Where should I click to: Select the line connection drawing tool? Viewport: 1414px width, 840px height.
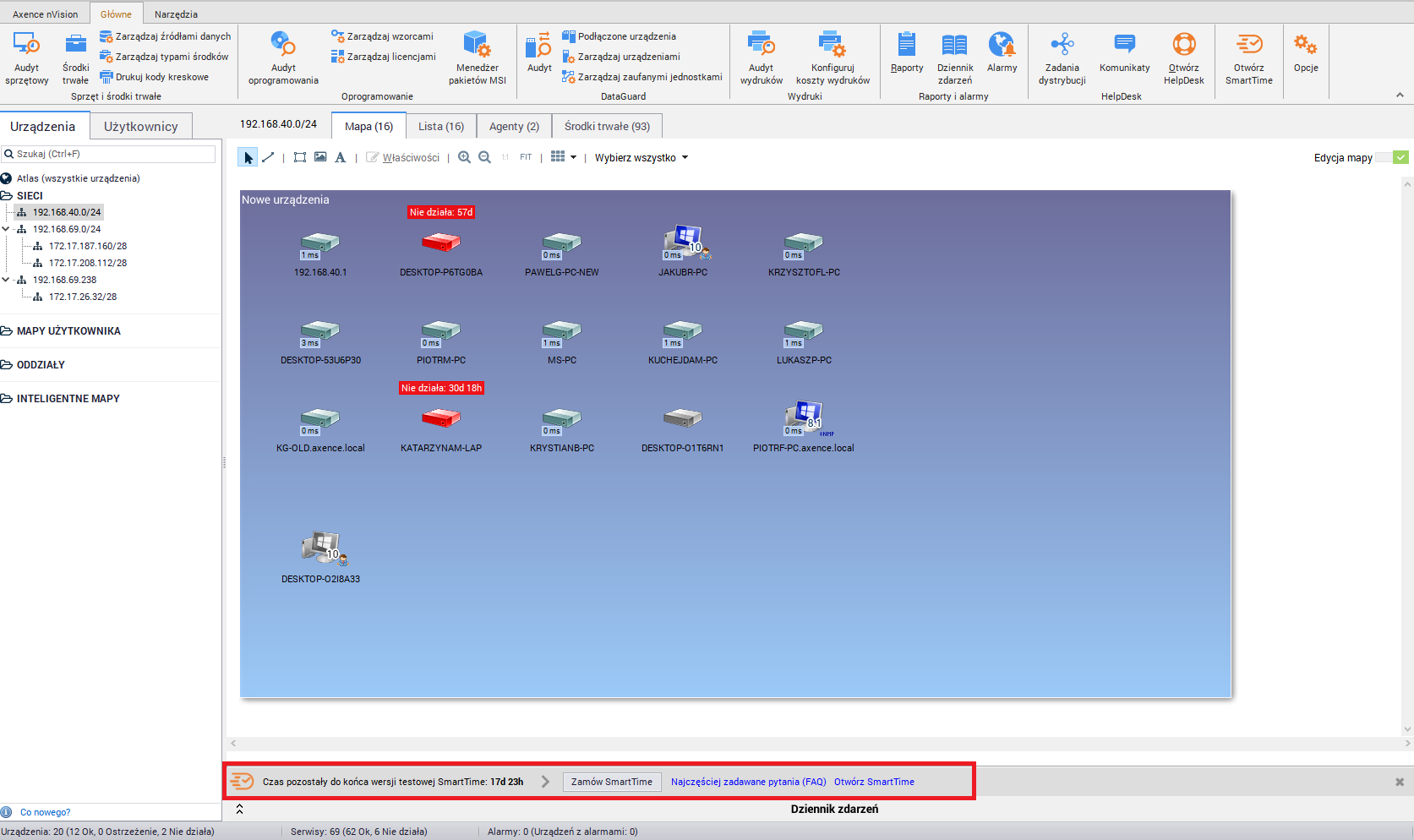pos(268,157)
